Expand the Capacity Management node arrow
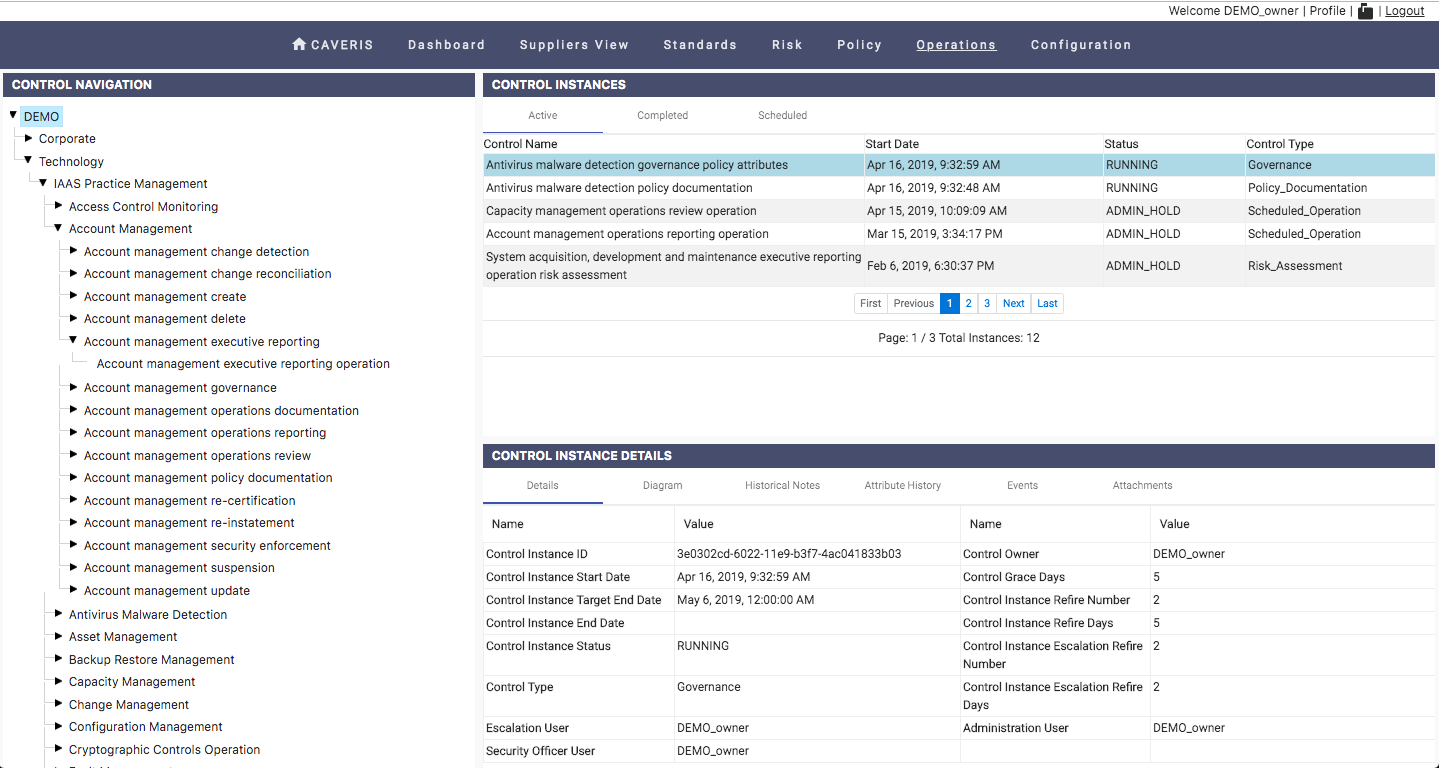1439x768 pixels. (x=58, y=681)
